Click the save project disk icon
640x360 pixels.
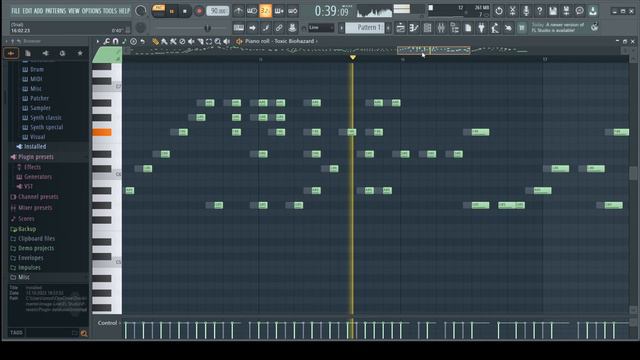(x=553, y=11)
